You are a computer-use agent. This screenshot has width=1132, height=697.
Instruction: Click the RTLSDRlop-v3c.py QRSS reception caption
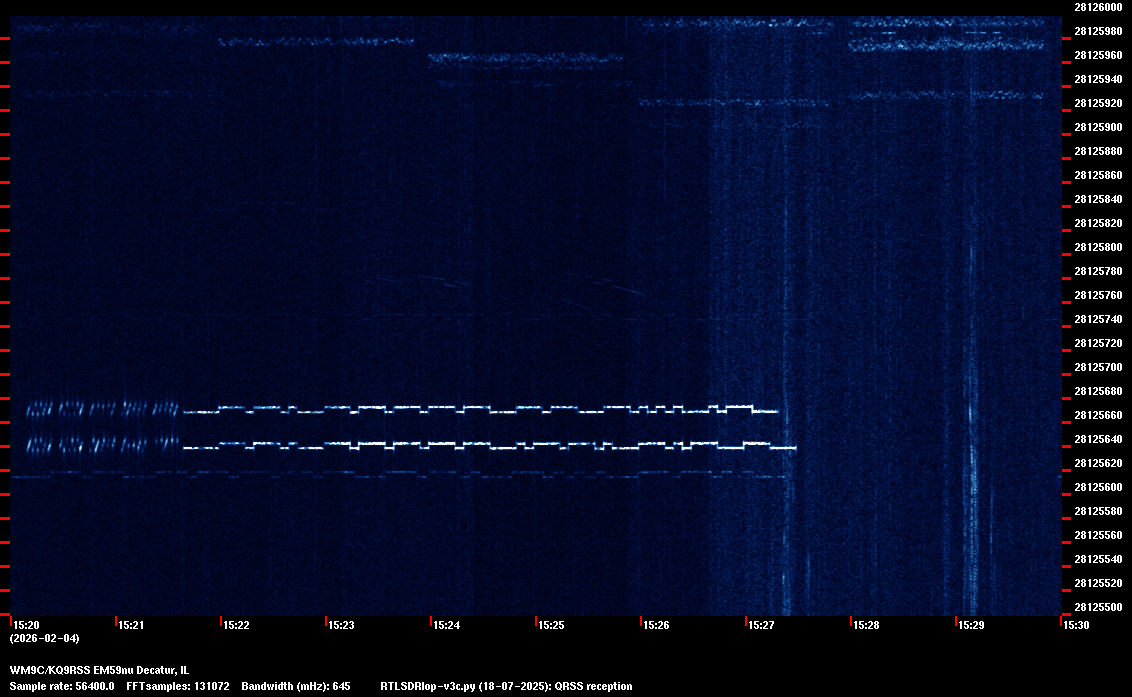point(506,687)
